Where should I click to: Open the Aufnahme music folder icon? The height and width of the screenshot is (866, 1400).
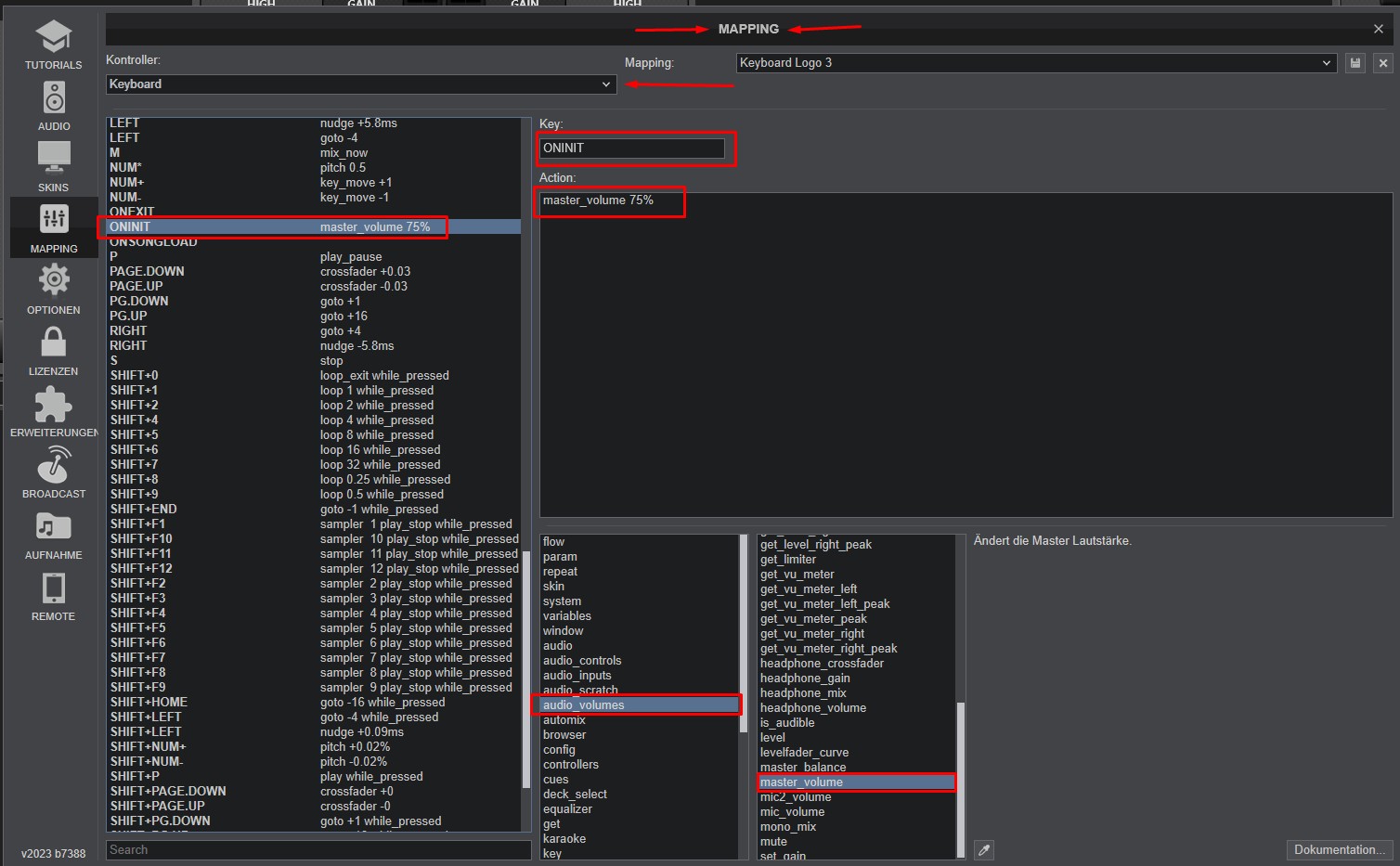pyautogui.click(x=54, y=526)
